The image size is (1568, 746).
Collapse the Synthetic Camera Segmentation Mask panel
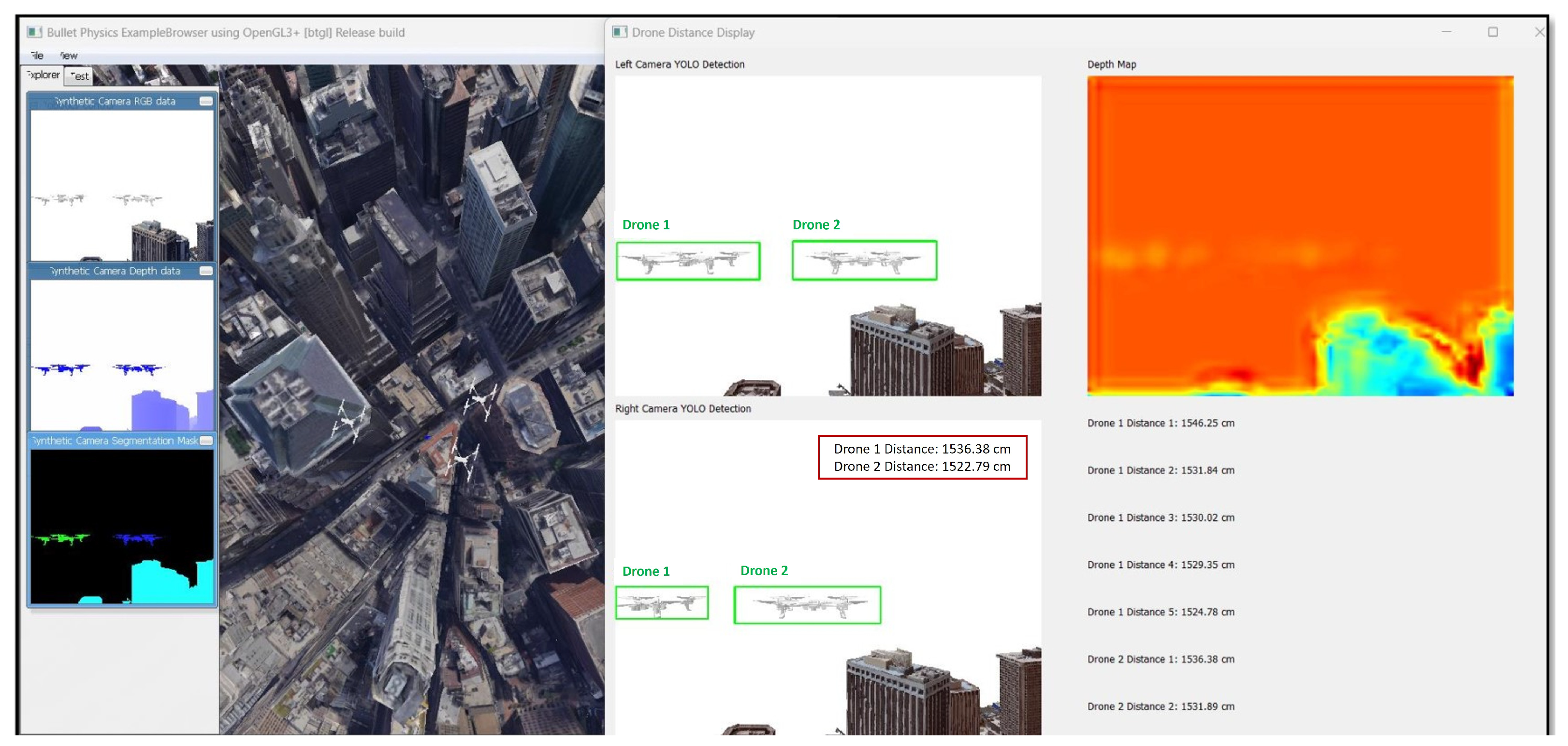click(206, 440)
